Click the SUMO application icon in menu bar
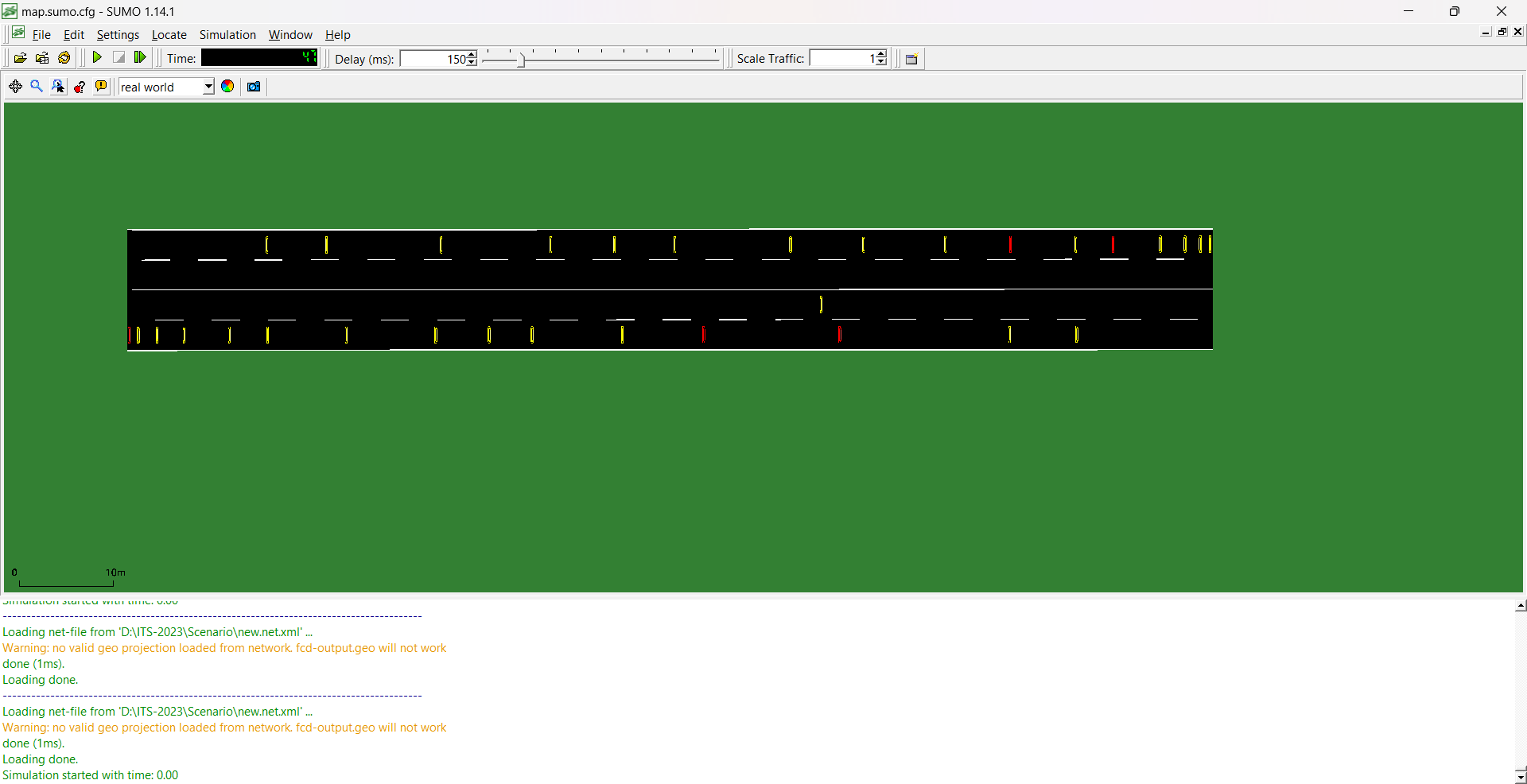 pos(18,33)
